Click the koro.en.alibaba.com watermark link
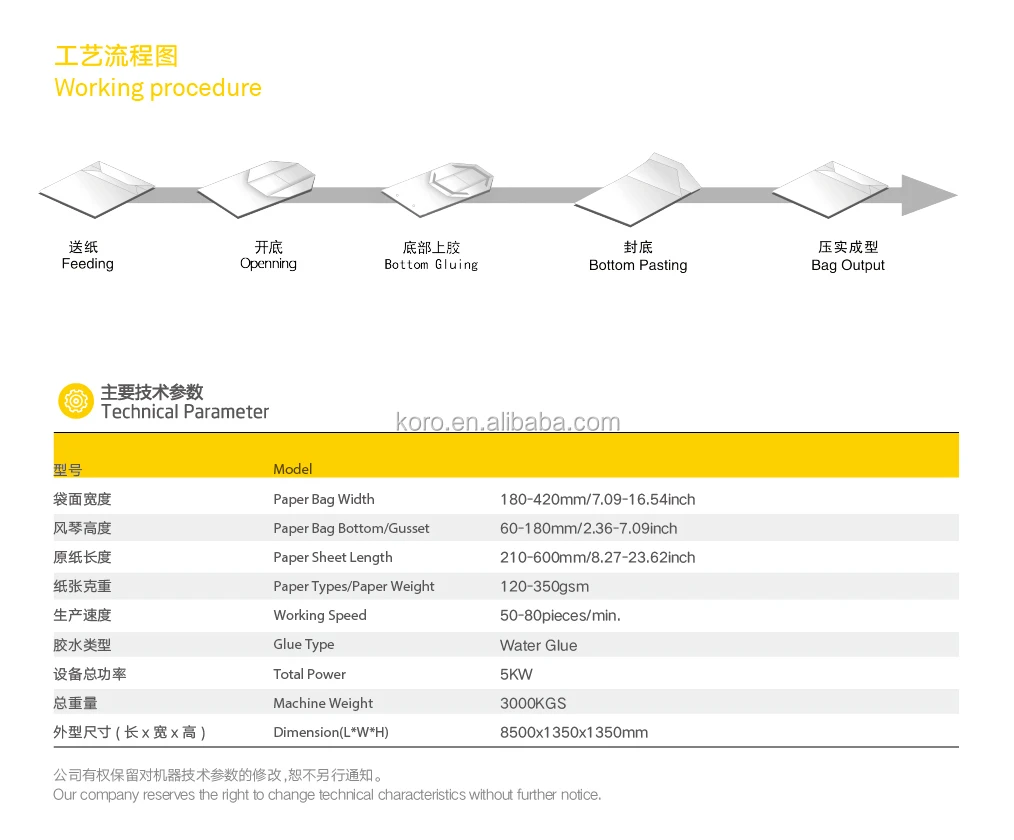The image size is (1014, 840). [x=508, y=422]
